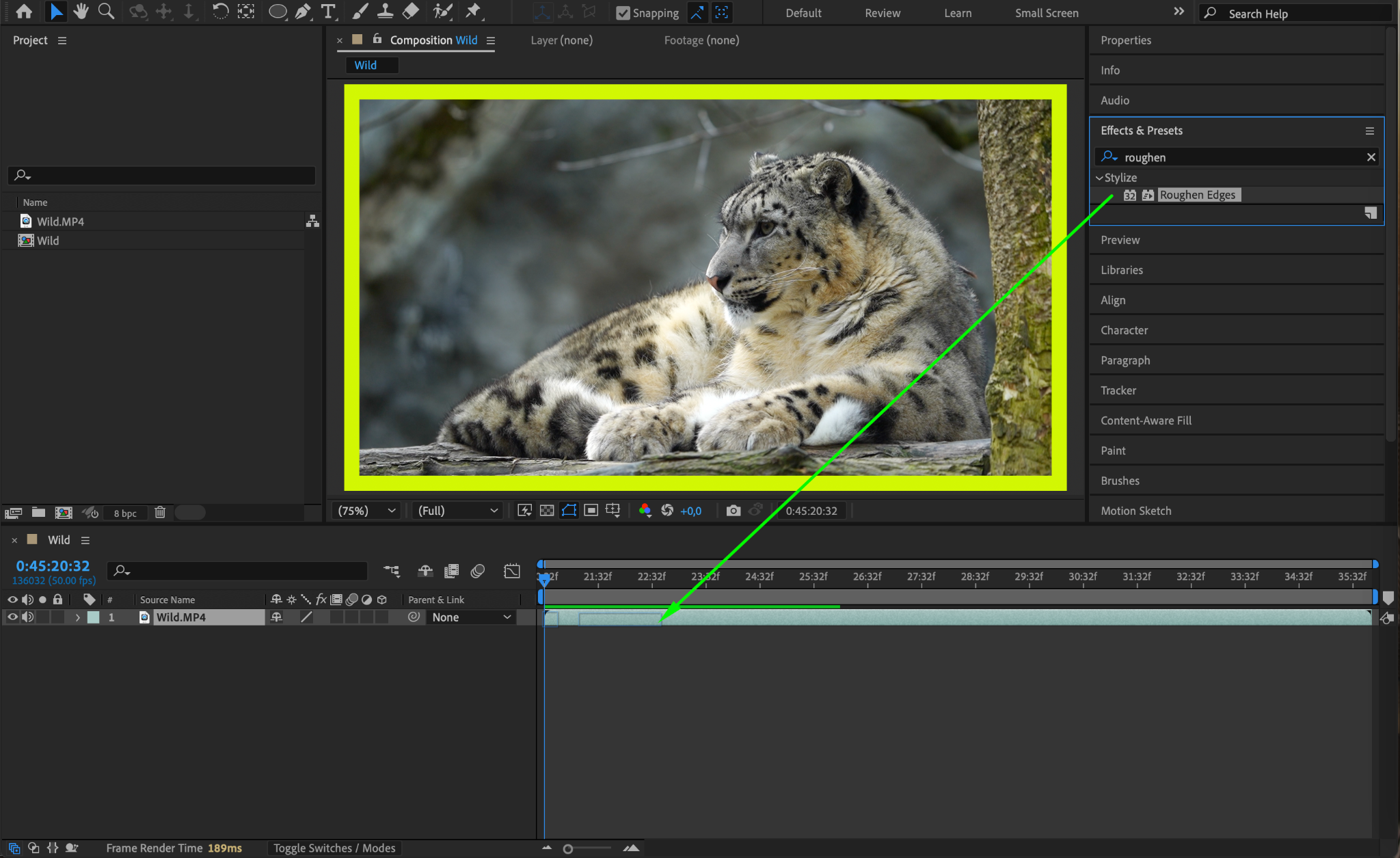Image resolution: width=1400 pixels, height=858 pixels.
Task: Click the 8 bpc color depth button
Action: [x=125, y=513]
